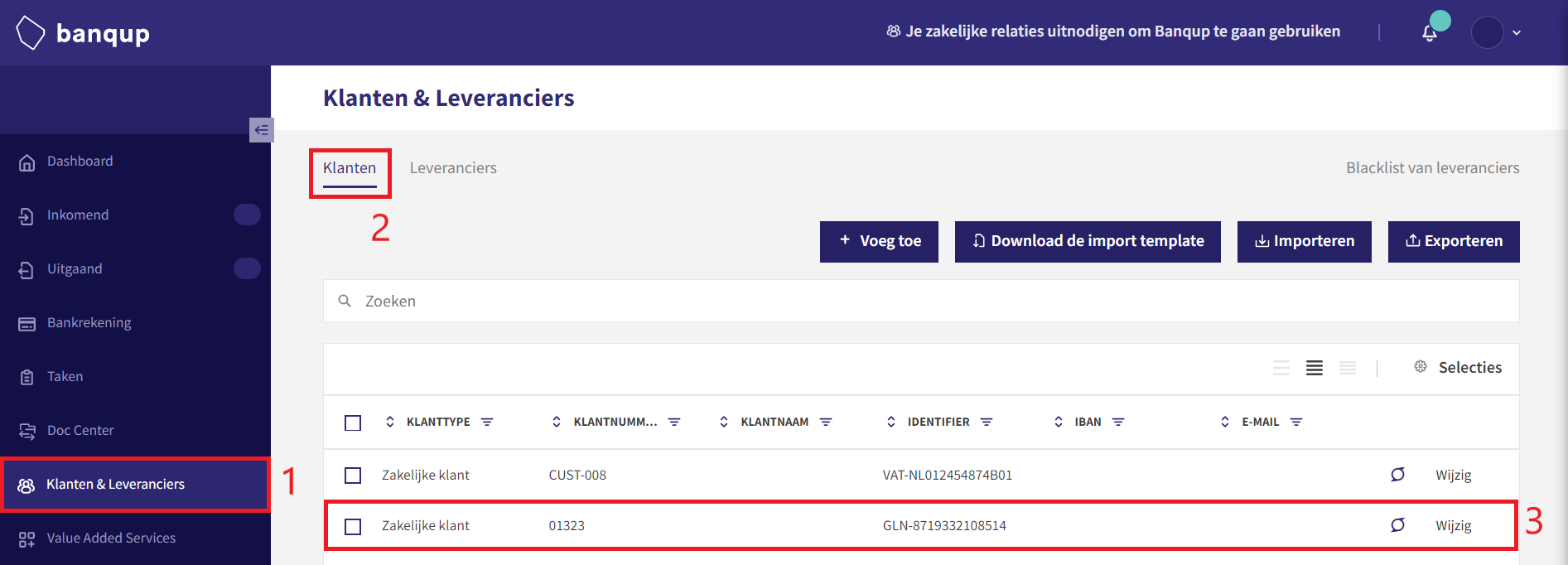Open Inkomend in the sidebar
Image resolution: width=1568 pixels, height=565 pixels.
click(x=78, y=215)
